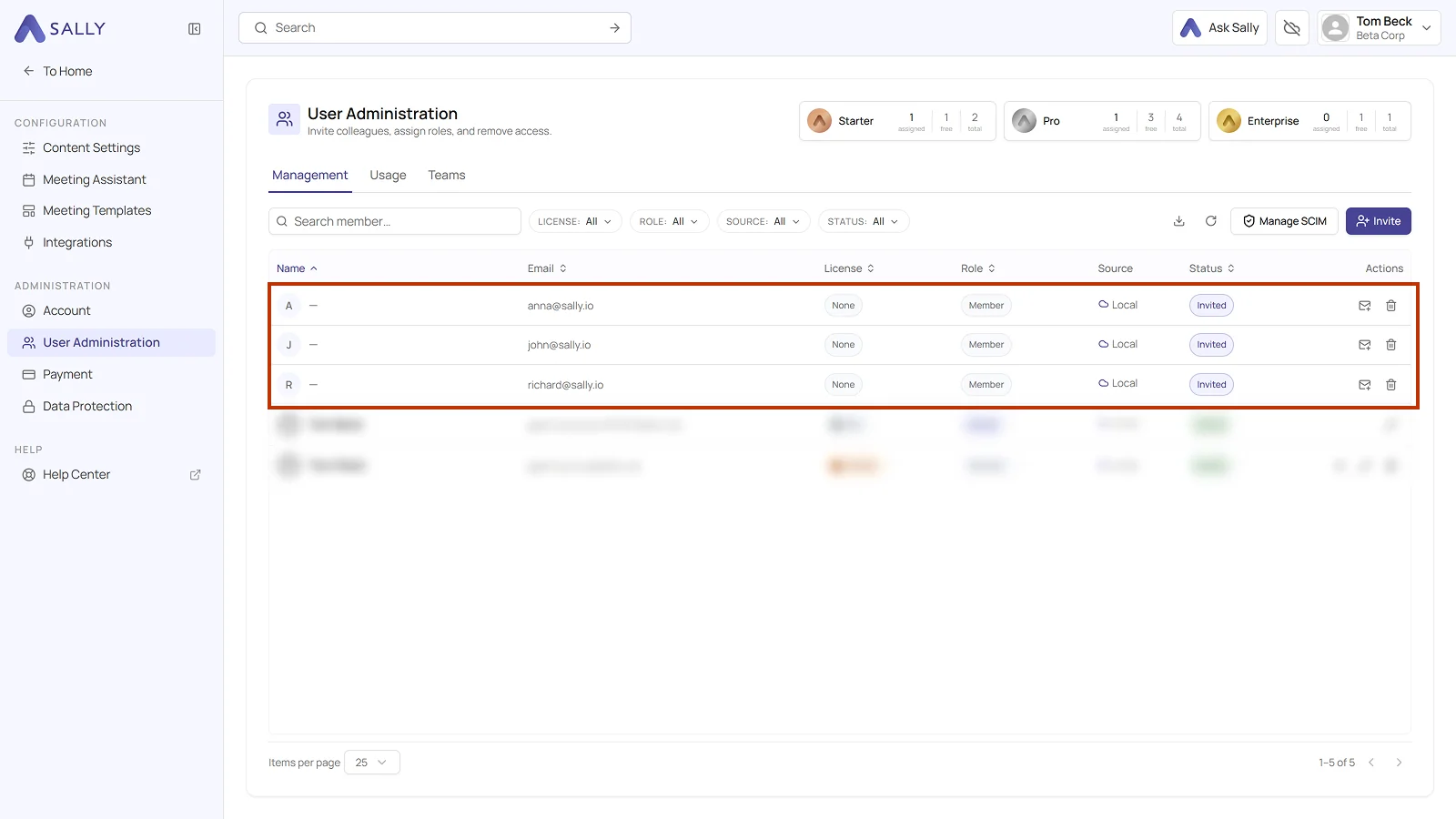Click the Help Center external link icon

(195, 475)
